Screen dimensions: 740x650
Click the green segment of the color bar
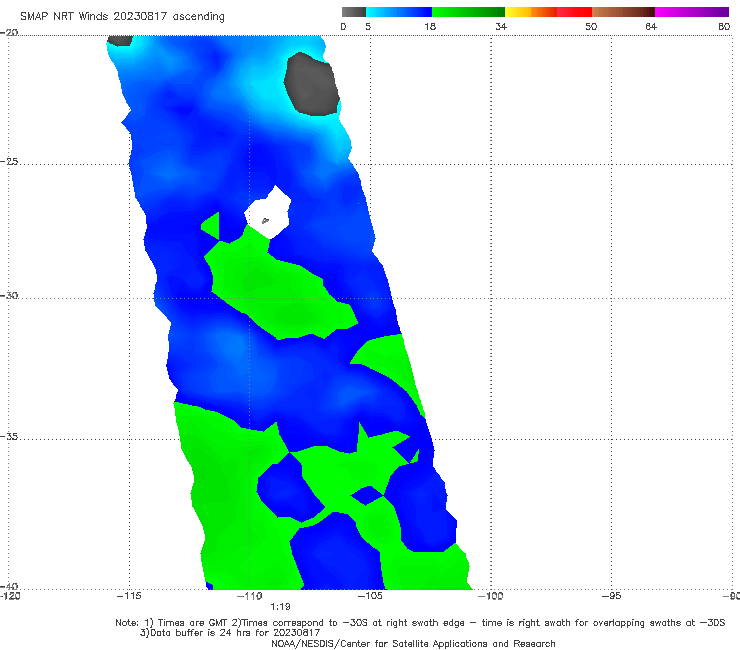(x=468, y=12)
